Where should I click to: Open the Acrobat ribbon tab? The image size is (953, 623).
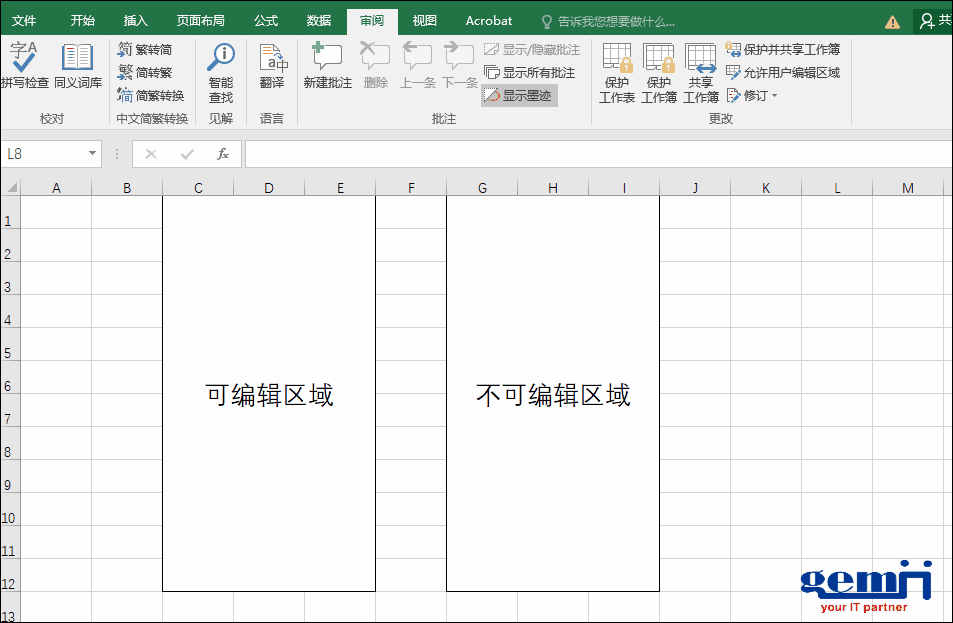[x=488, y=19]
